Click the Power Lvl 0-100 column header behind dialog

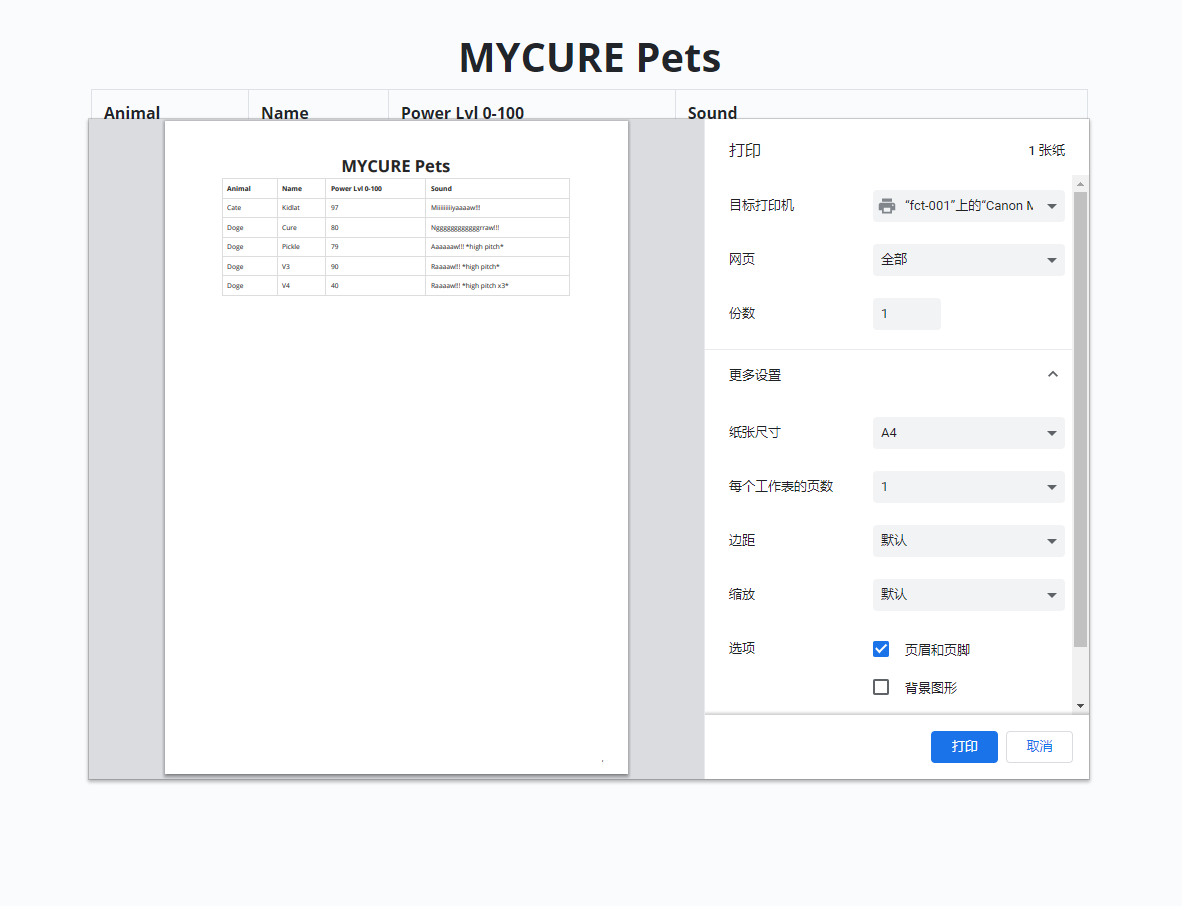point(462,112)
